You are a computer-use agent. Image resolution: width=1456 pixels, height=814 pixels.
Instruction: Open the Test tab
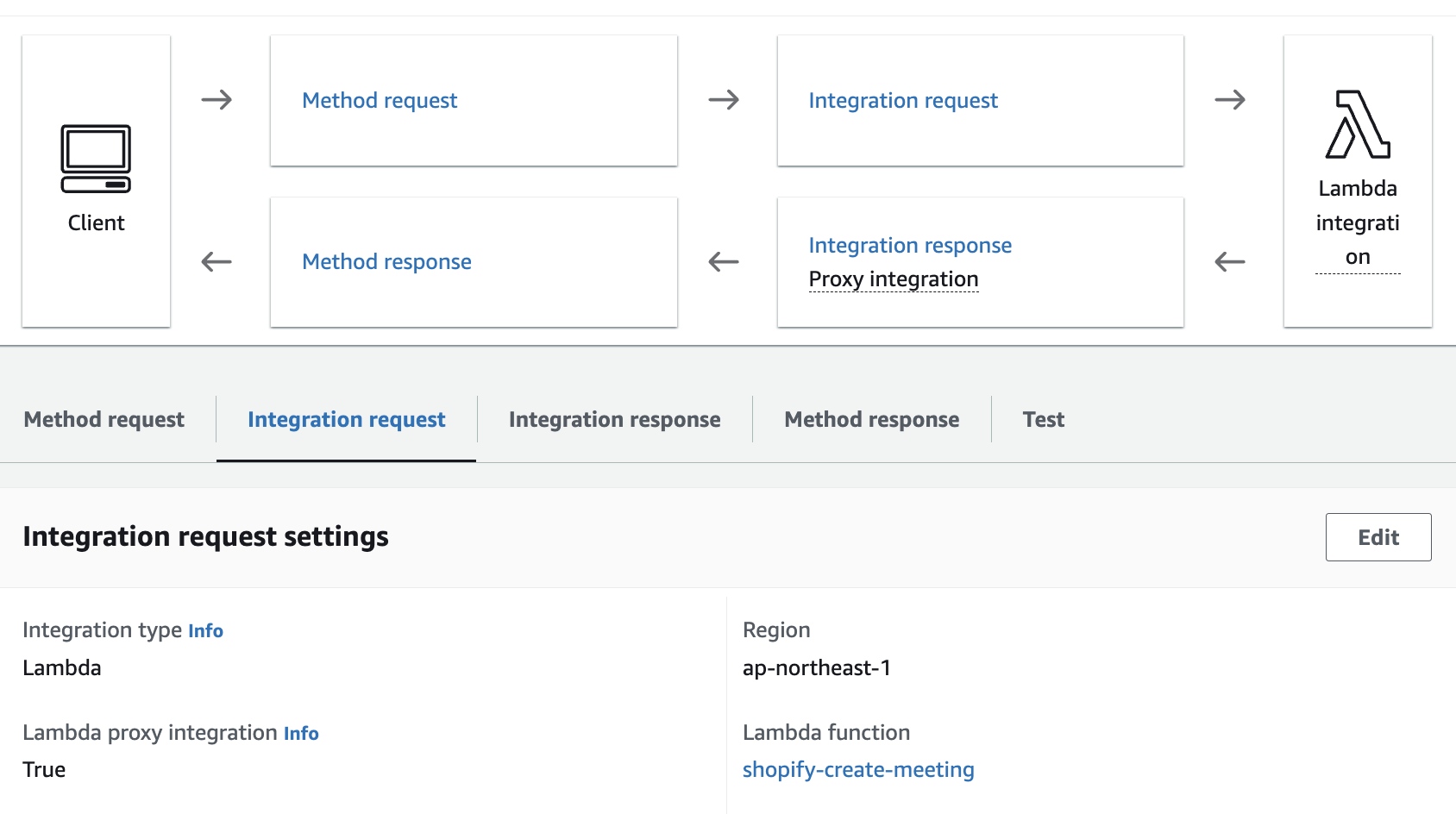(1043, 420)
